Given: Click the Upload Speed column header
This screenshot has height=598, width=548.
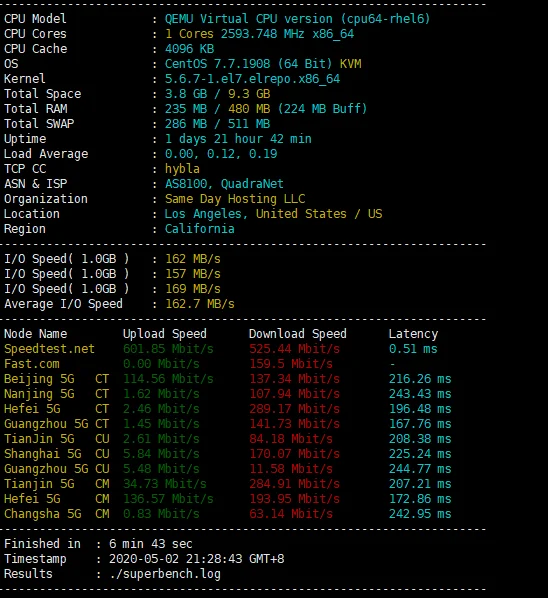Looking at the screenshot, I should point(165,334).
